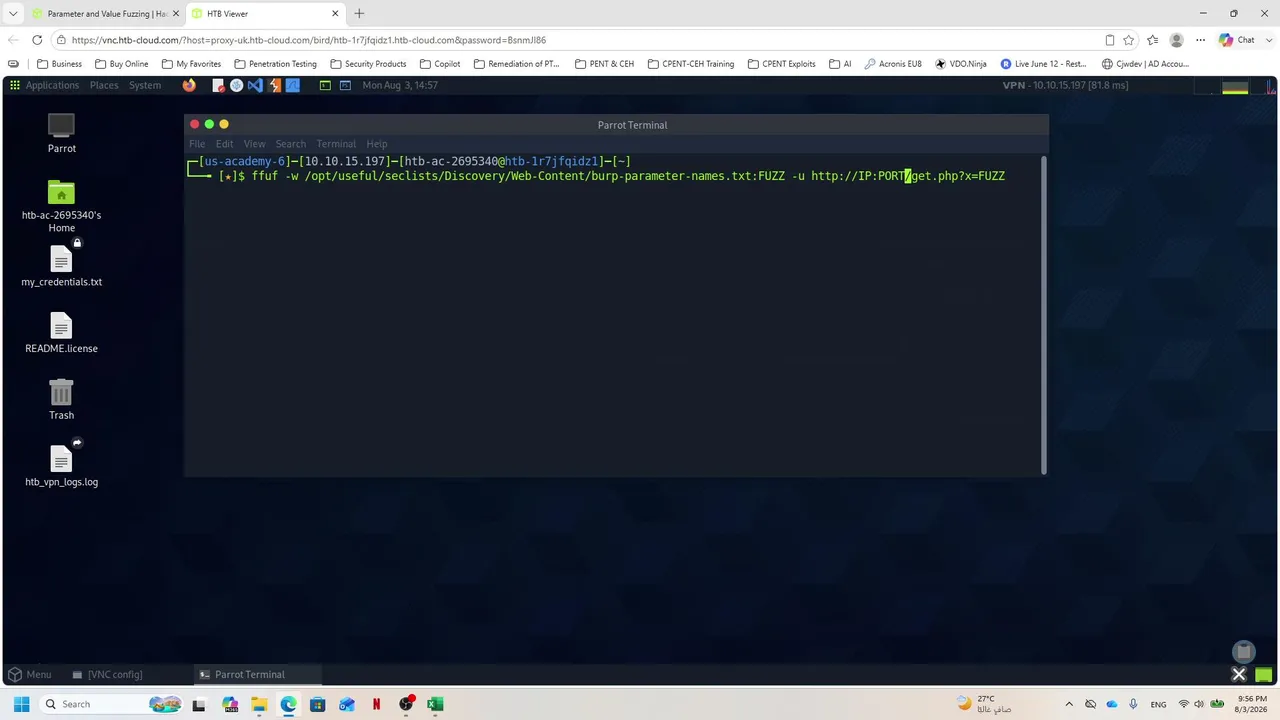Open the Security Products bookmark folder
1280x720 pixels.
tap(368, 64)
